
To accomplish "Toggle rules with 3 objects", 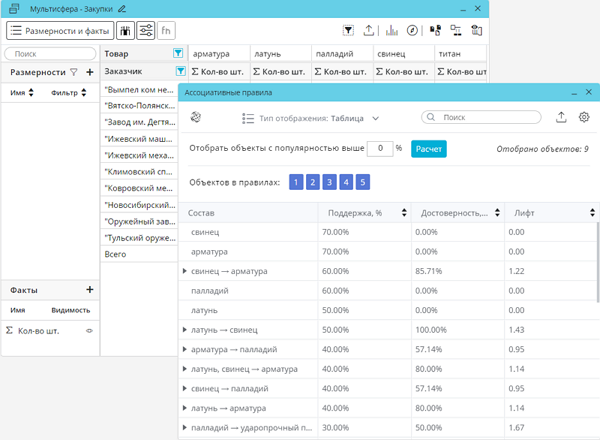I will 329,182.
